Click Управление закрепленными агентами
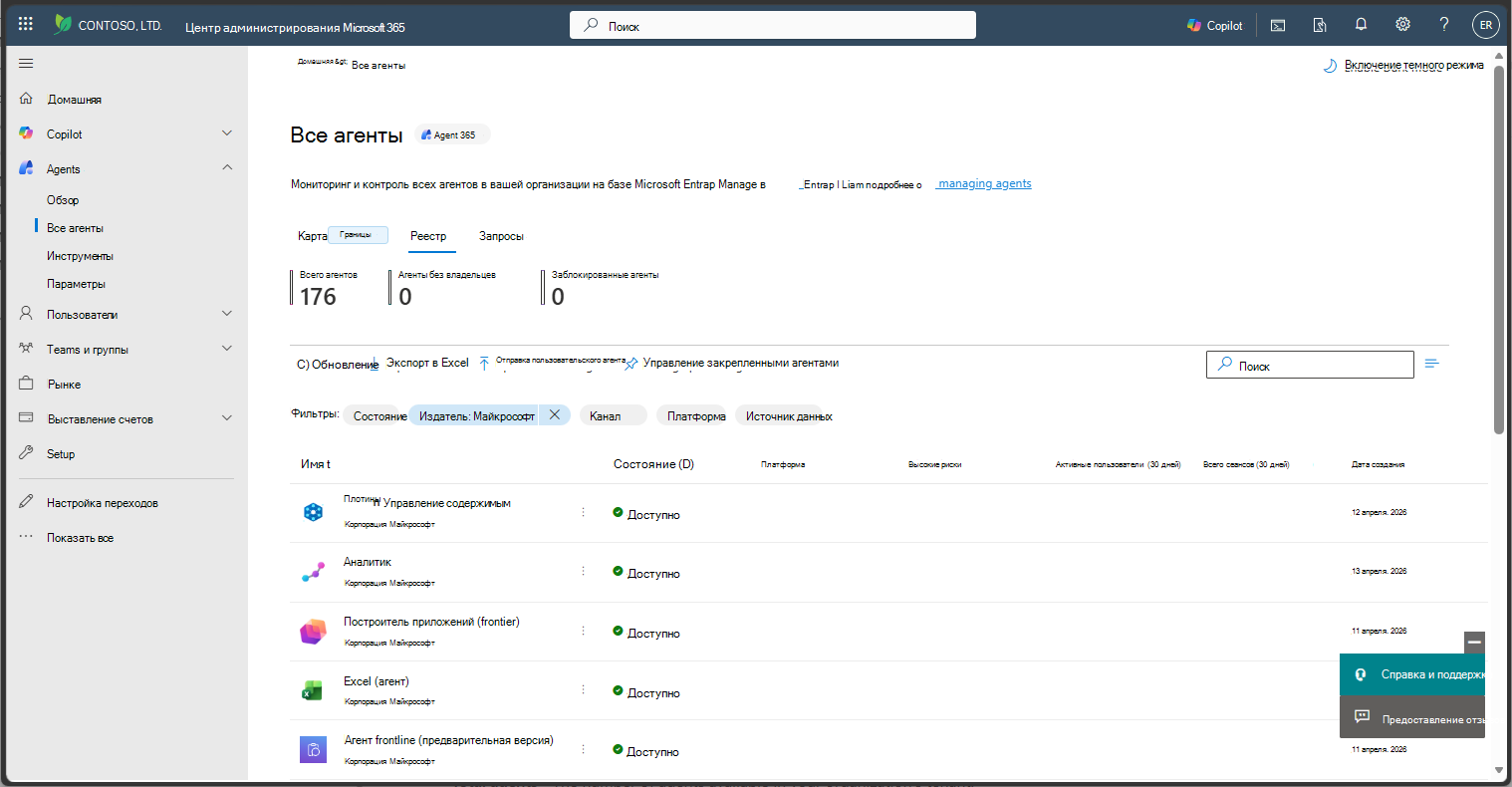Image resolution: width=1512 pixels, height=787 pixels. 732,363
